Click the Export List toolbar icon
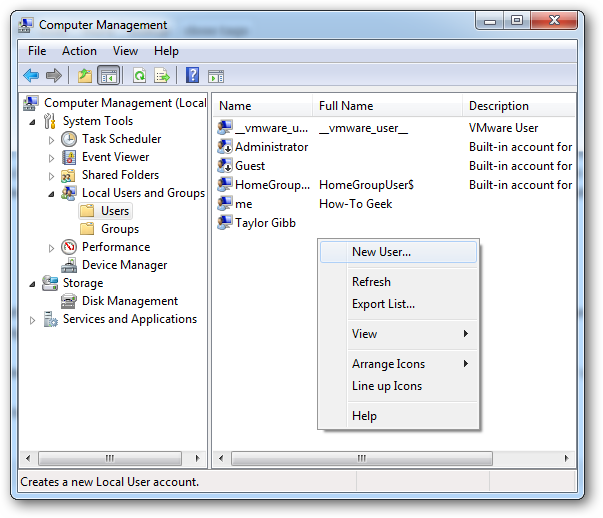603x518 pixels. 162,75
